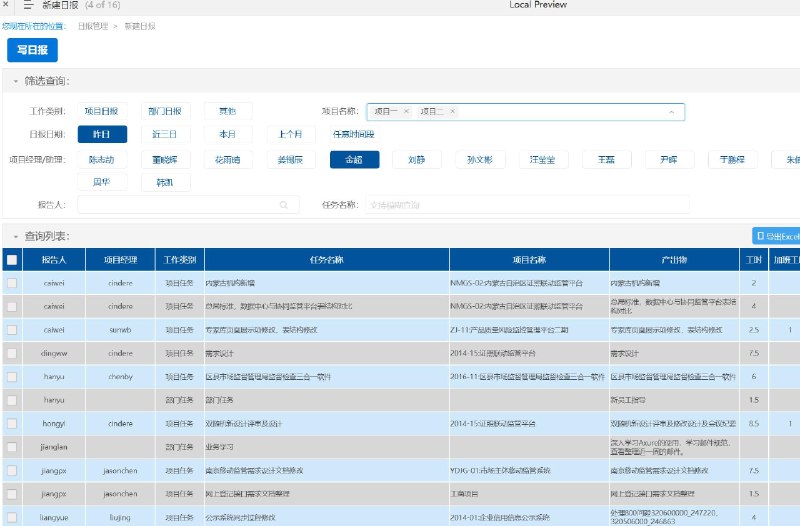Select project manager 花雨晴
Viewport: 800px width, 526px height.
228,160
